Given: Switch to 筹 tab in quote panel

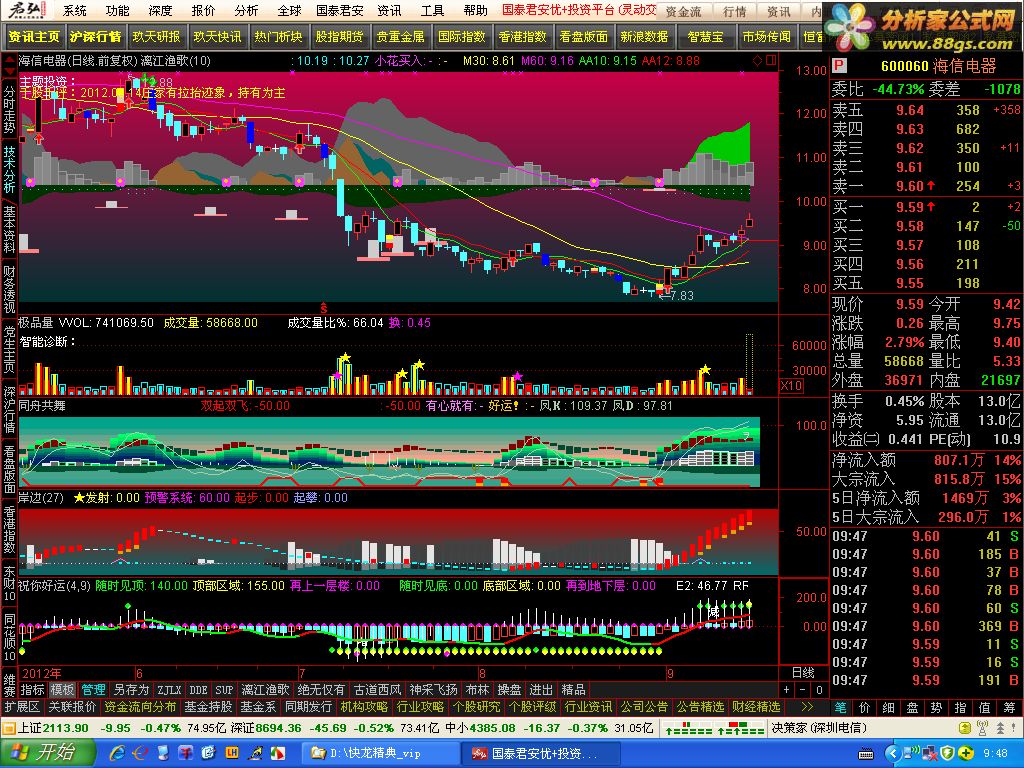Looking at the screenshot, I should point(1010,707).
